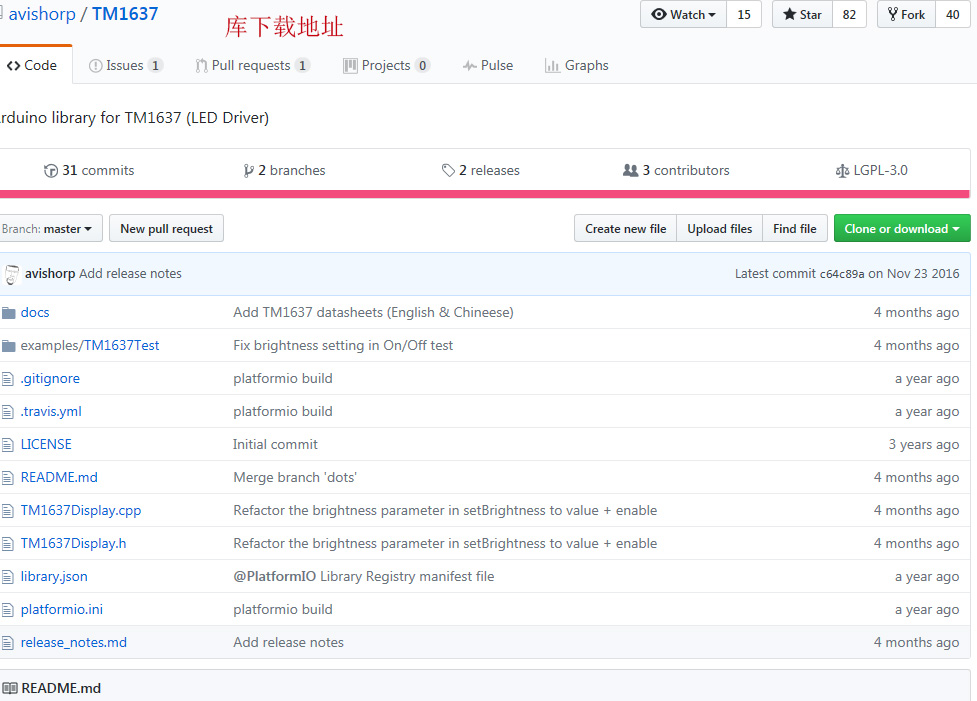
Task: Click the examples folder icon
Action: tap(8, 346)
